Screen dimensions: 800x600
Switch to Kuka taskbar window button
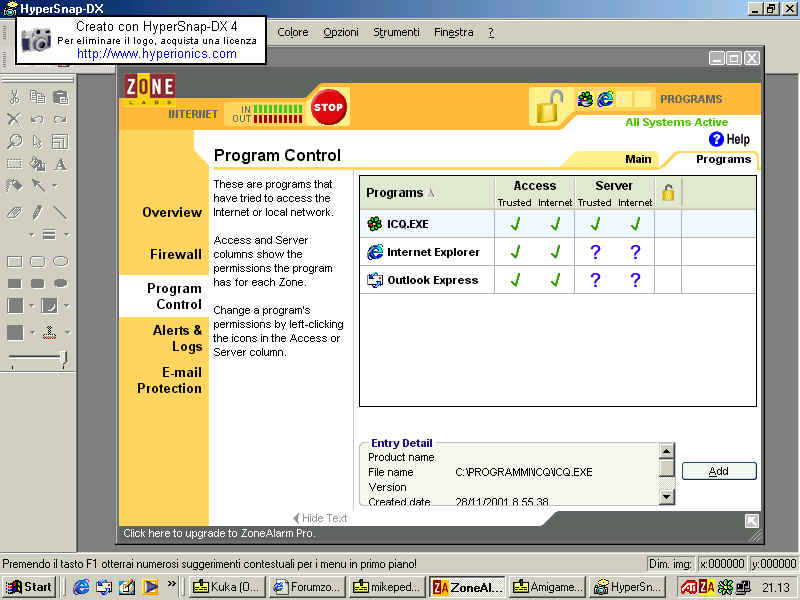coord(227,587)
